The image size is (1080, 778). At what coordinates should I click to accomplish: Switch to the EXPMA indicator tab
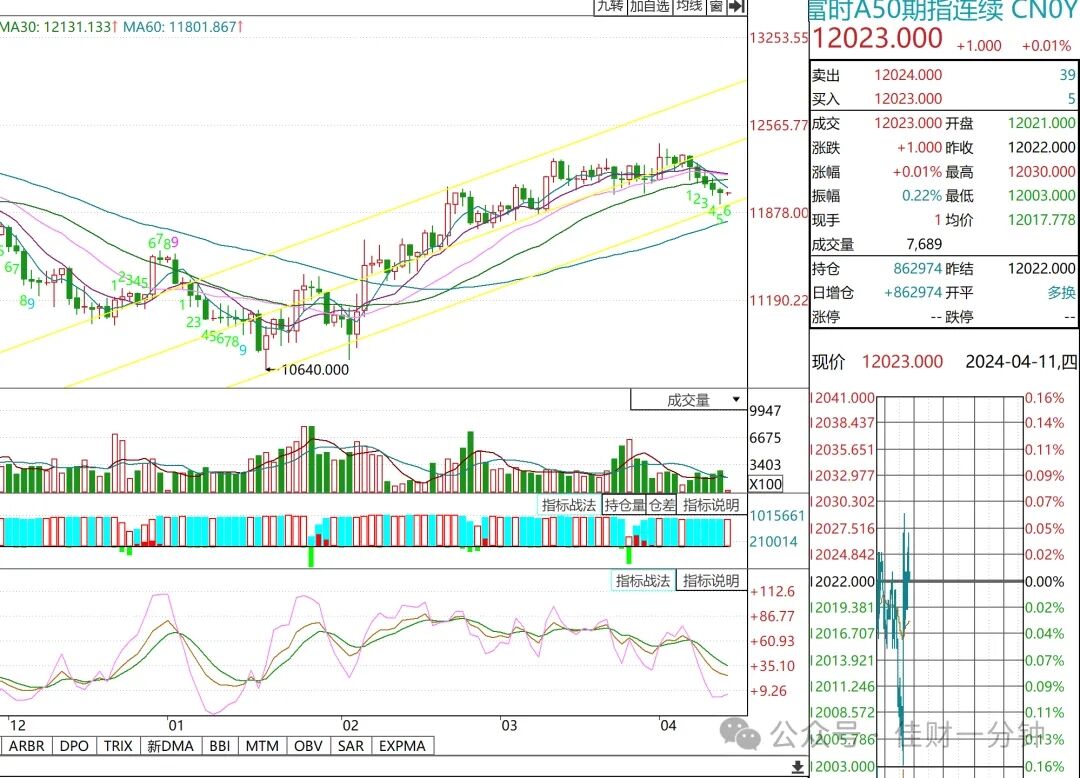tap(402, 746)
